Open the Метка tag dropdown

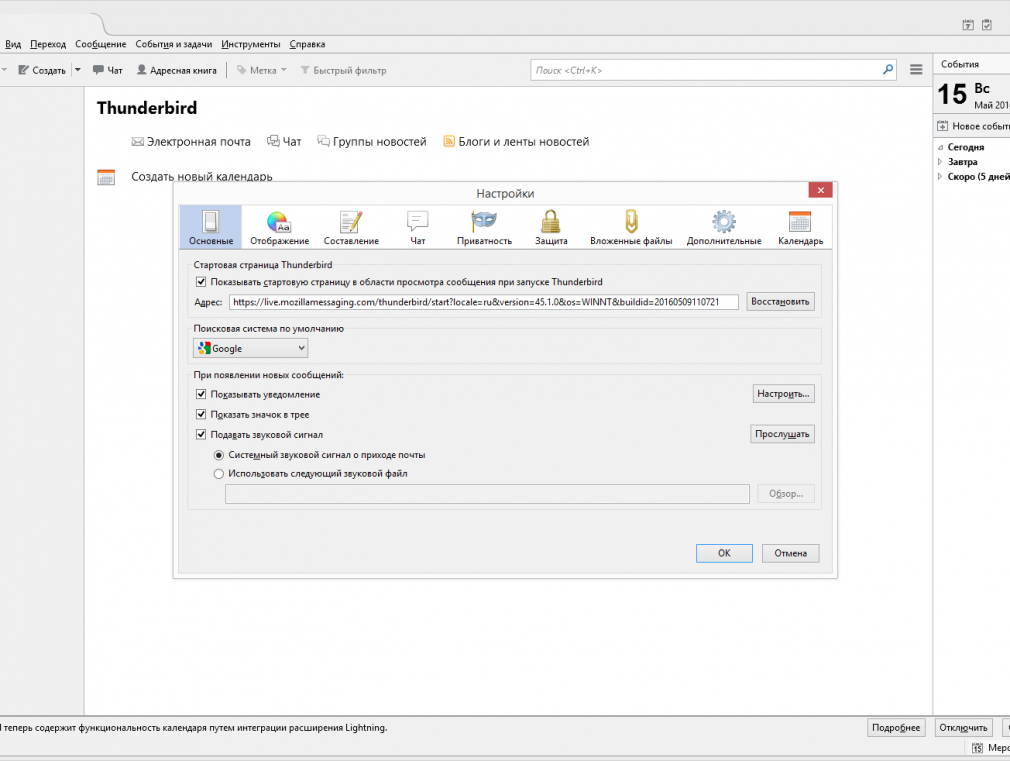coord(262,70)
